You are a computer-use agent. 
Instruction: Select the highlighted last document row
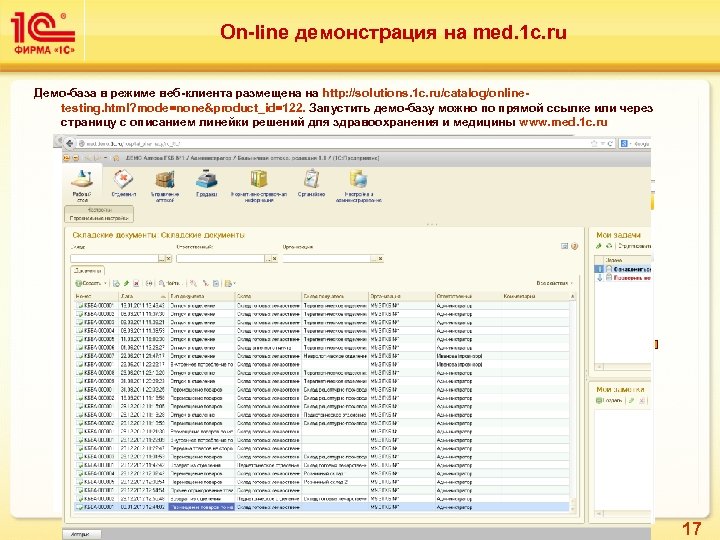322,507
